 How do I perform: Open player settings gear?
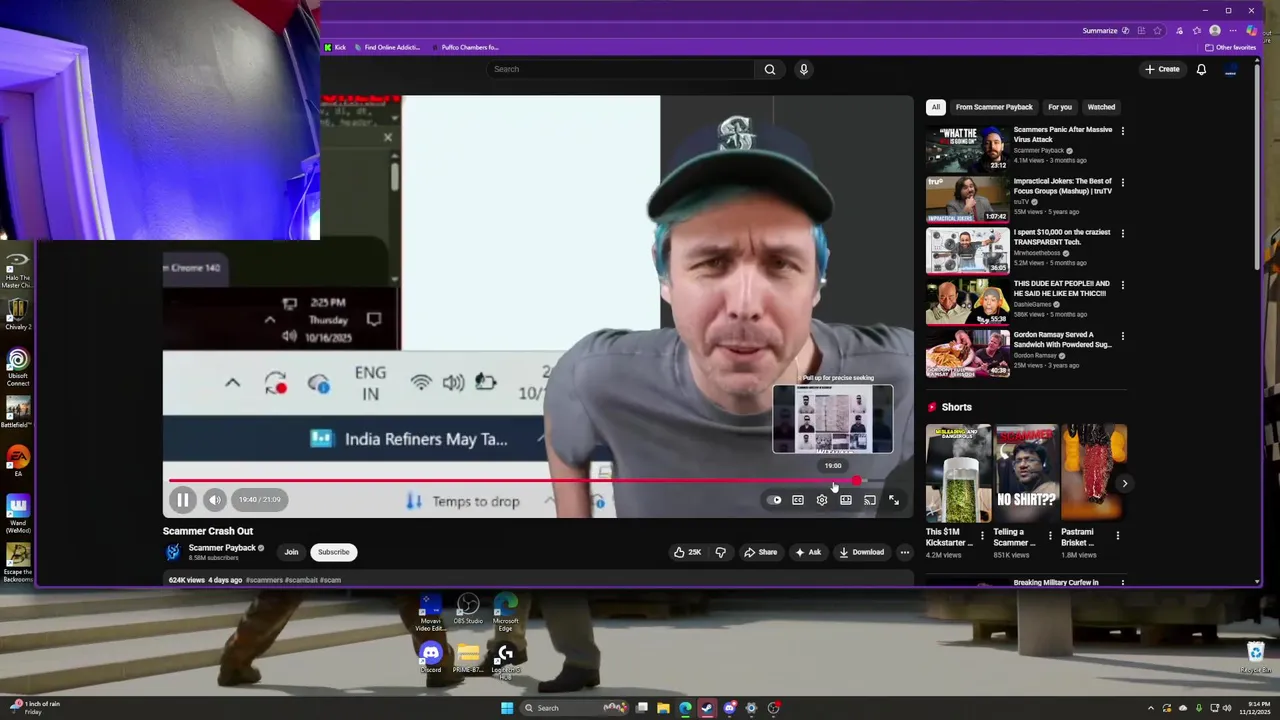point(822,500)
